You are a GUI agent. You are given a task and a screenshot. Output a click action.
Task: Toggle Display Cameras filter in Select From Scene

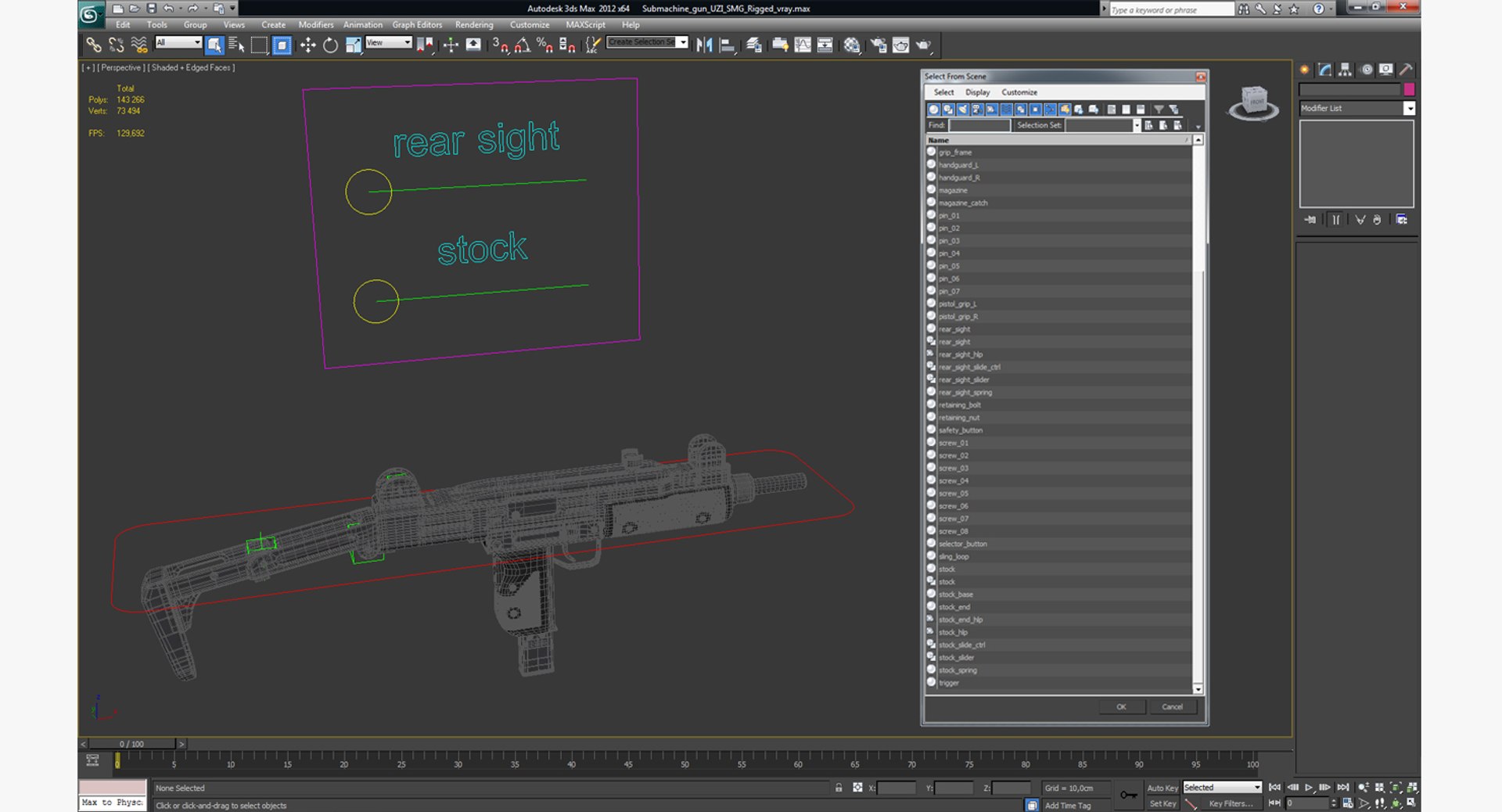(x=977, y=110)
